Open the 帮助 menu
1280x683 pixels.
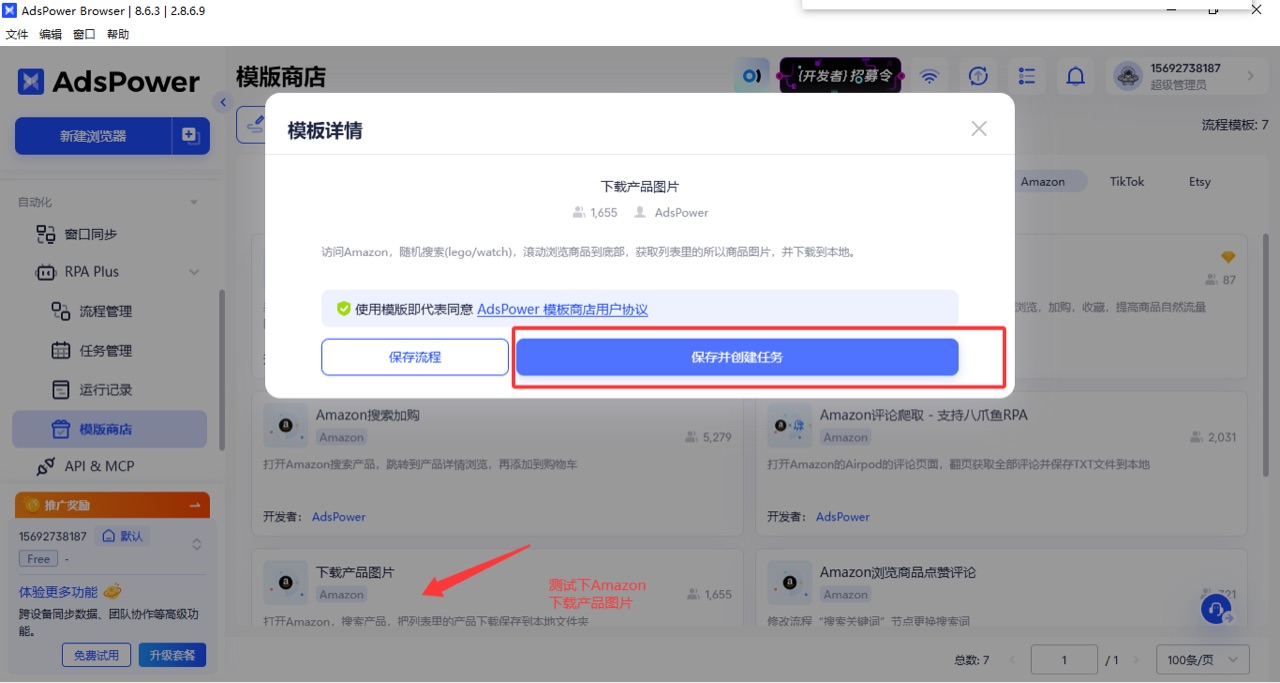[x=118, y=34]
